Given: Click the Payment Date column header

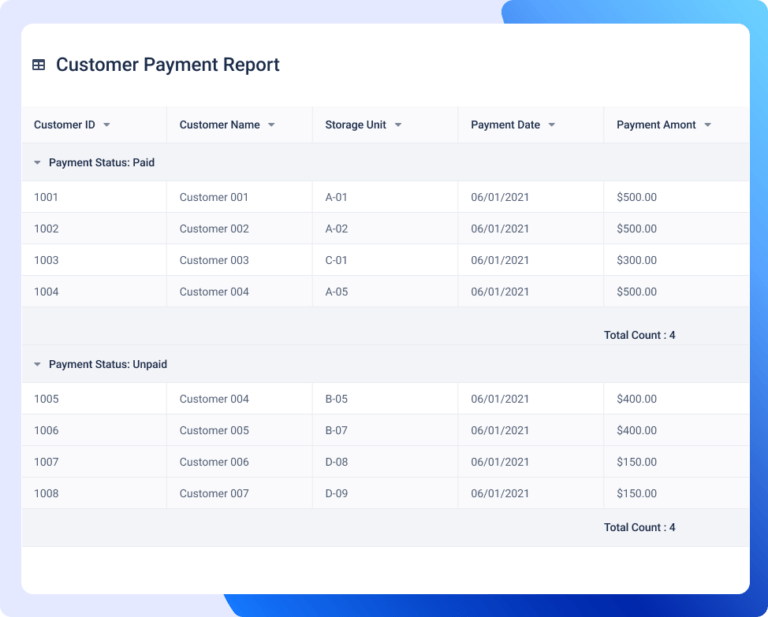Looking at the screenshot, I should coord(531,125).
